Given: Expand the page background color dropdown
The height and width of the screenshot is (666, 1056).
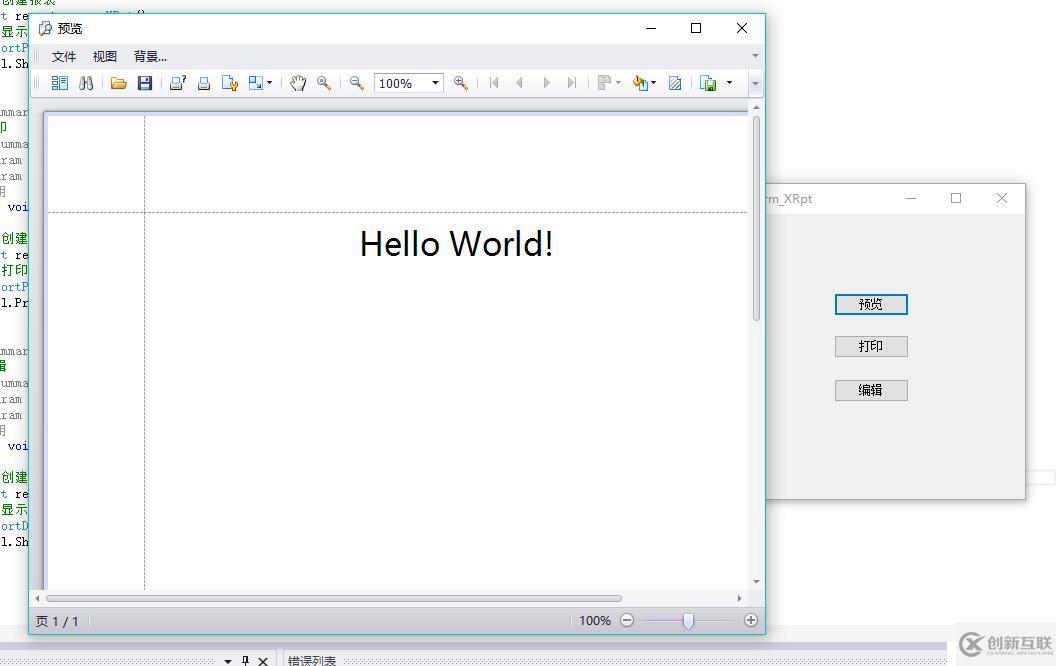Looking at the screenshot, I should pos(654,83).
